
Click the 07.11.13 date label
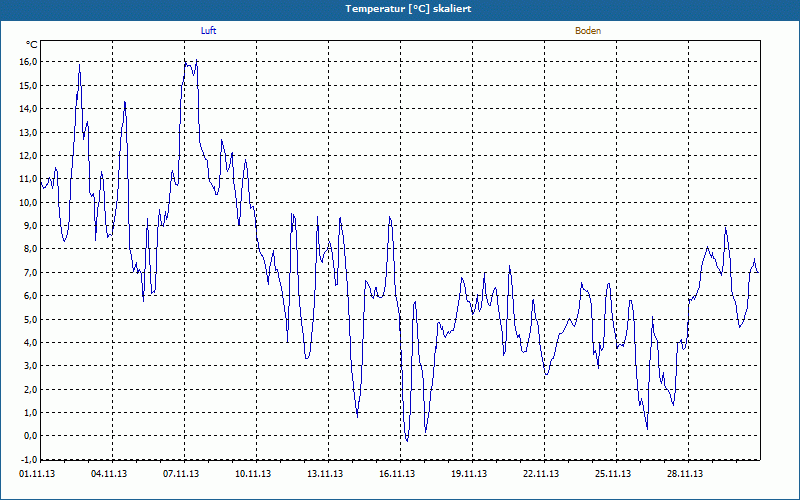tap(181, 473)
